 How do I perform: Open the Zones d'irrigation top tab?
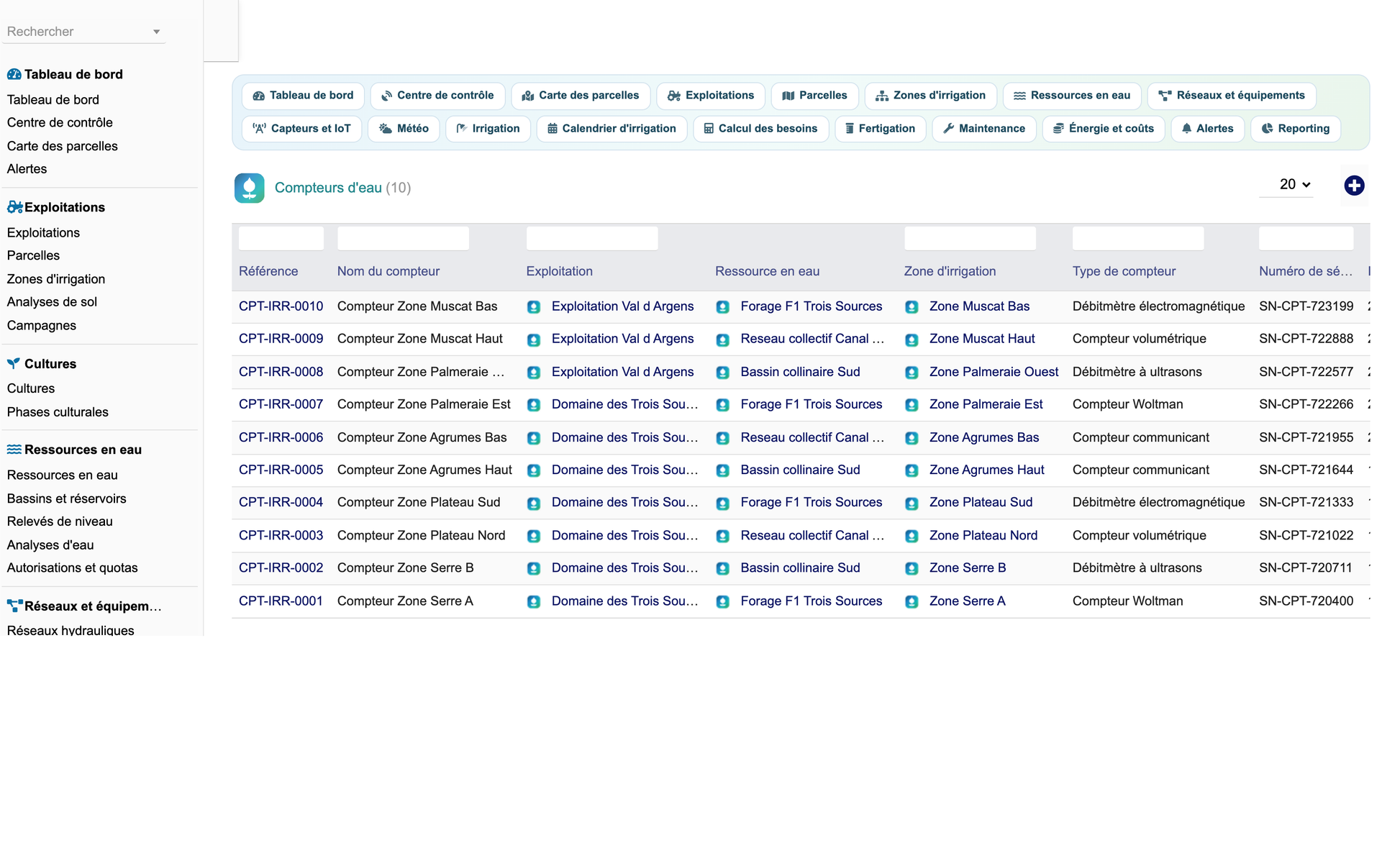(x=930, y=96)
